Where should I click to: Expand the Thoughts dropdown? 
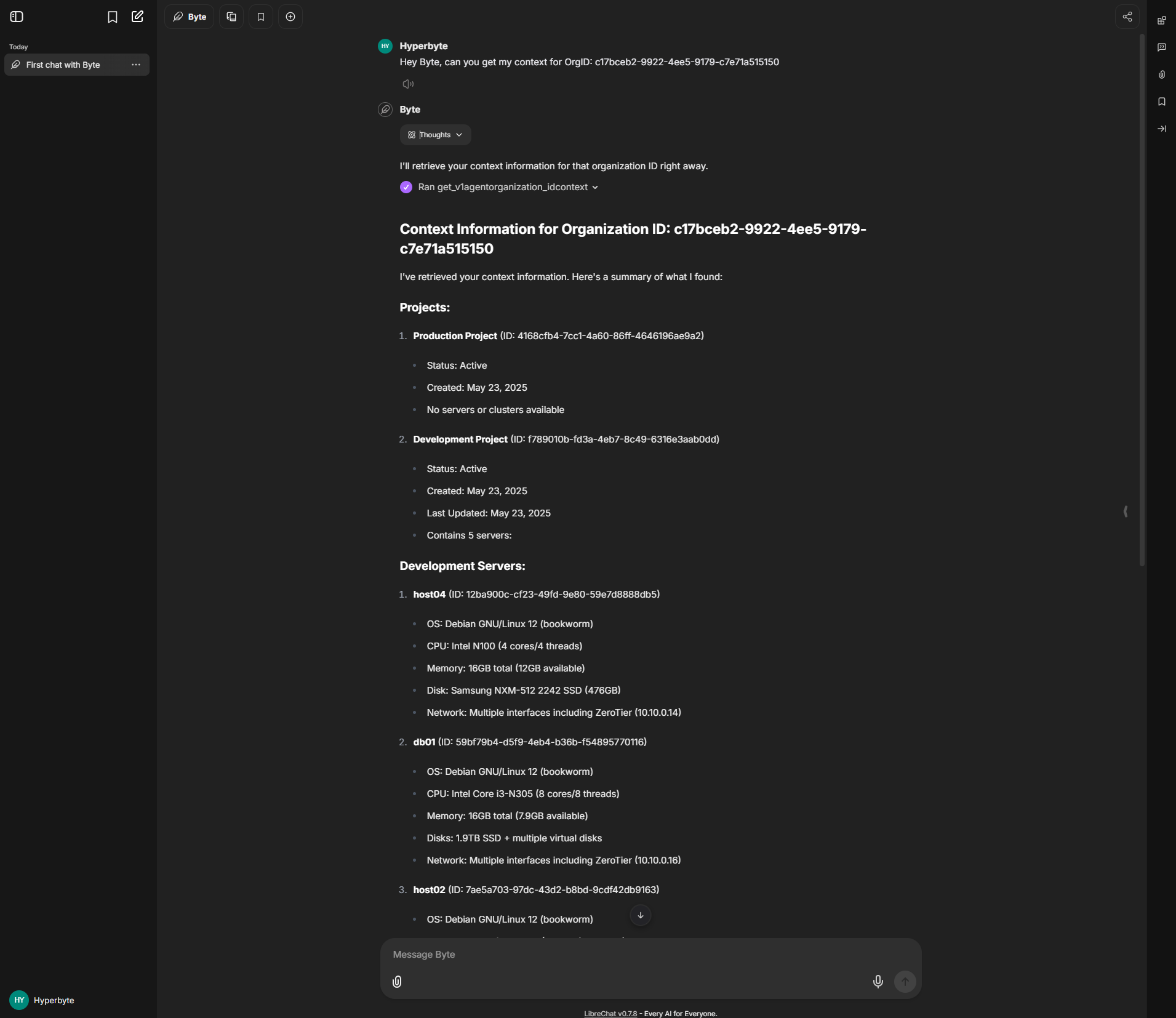click(x=435, y=135)
